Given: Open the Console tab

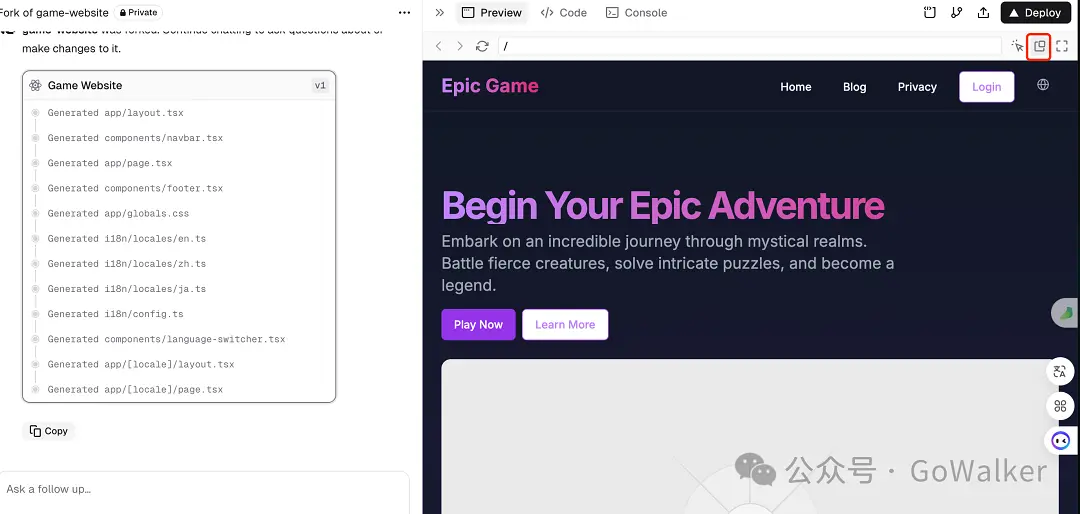Looking at the screenshot, I should pos(636,13).
